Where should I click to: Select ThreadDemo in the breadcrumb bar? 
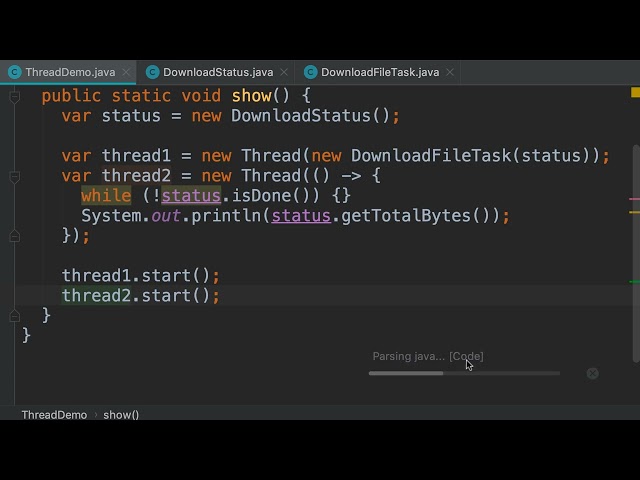pyautogui.click(x=54, y=415)
